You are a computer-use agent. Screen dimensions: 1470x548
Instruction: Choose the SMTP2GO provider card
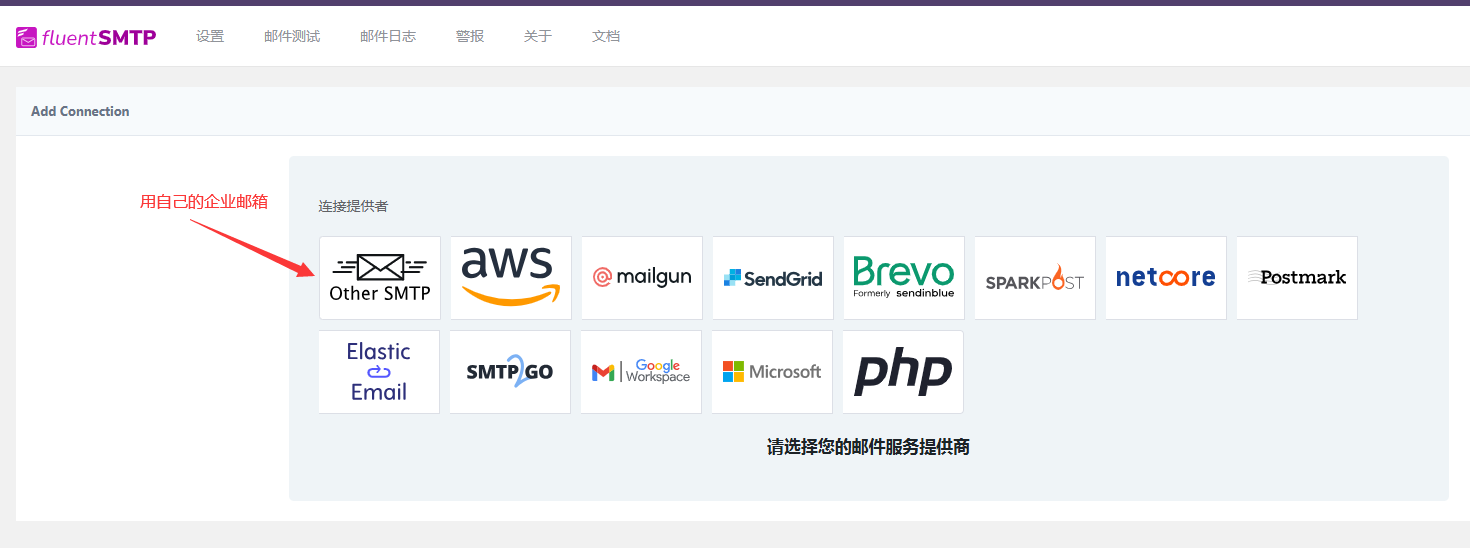pos(510,372)
